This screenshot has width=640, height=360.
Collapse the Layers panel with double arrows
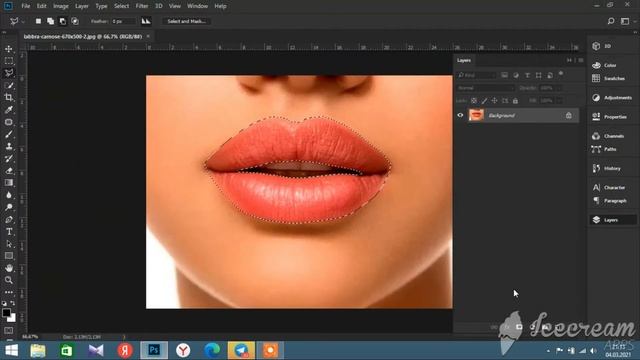[569, 60]
